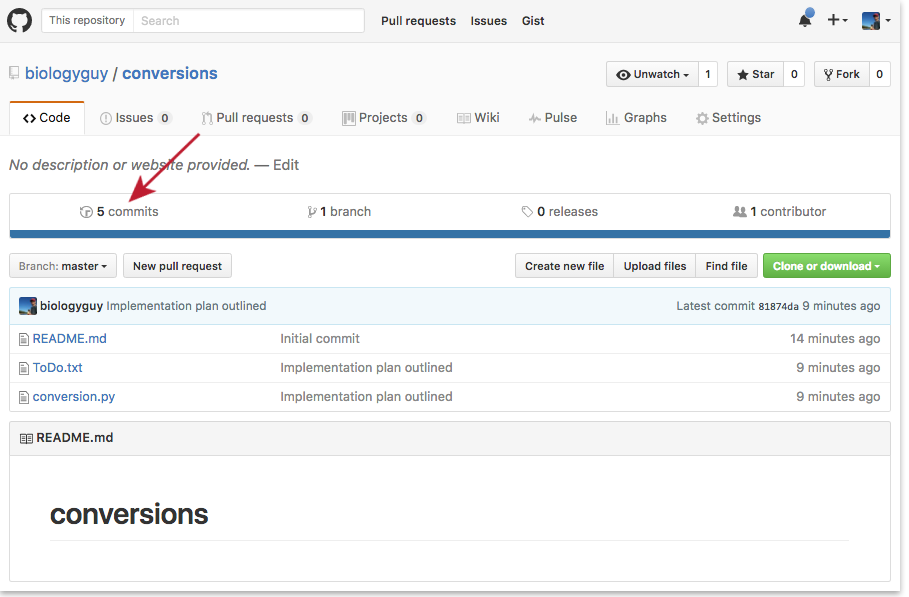
Task: Open the user avatar menu
Action: (875, 20)
